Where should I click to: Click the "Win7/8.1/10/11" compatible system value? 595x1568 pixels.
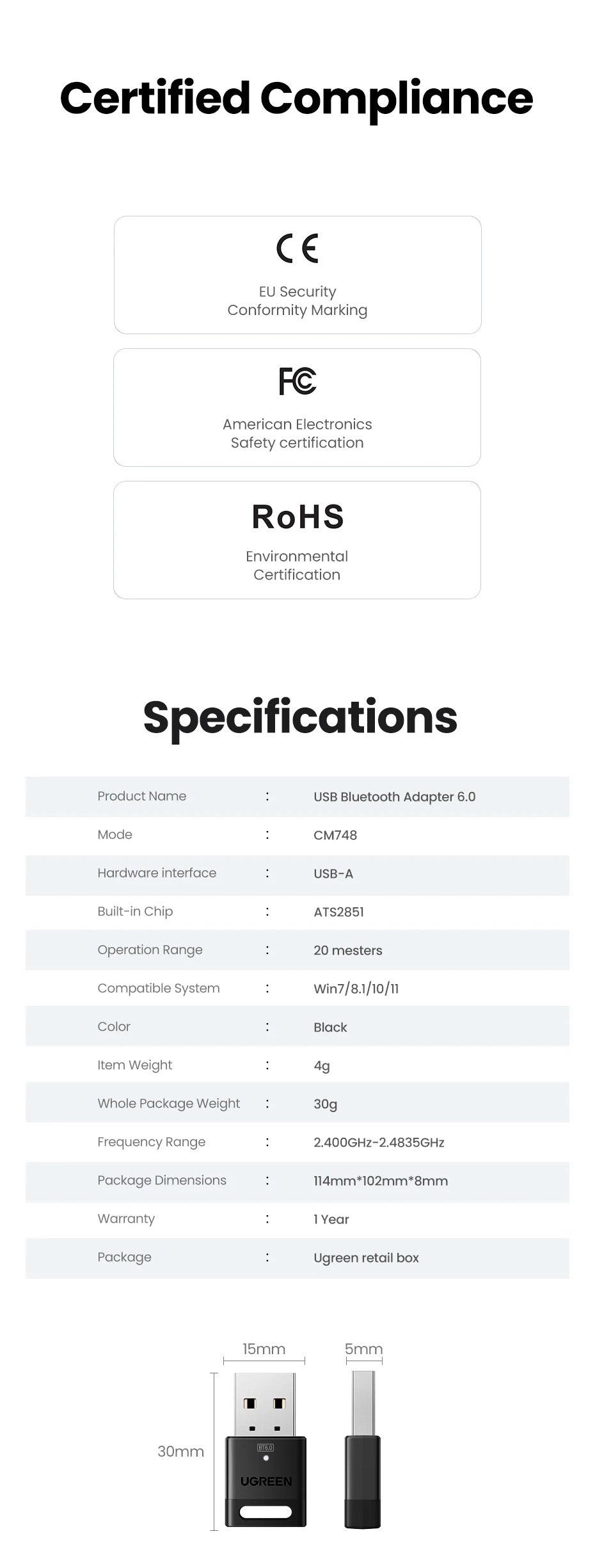tap(356, 989)
